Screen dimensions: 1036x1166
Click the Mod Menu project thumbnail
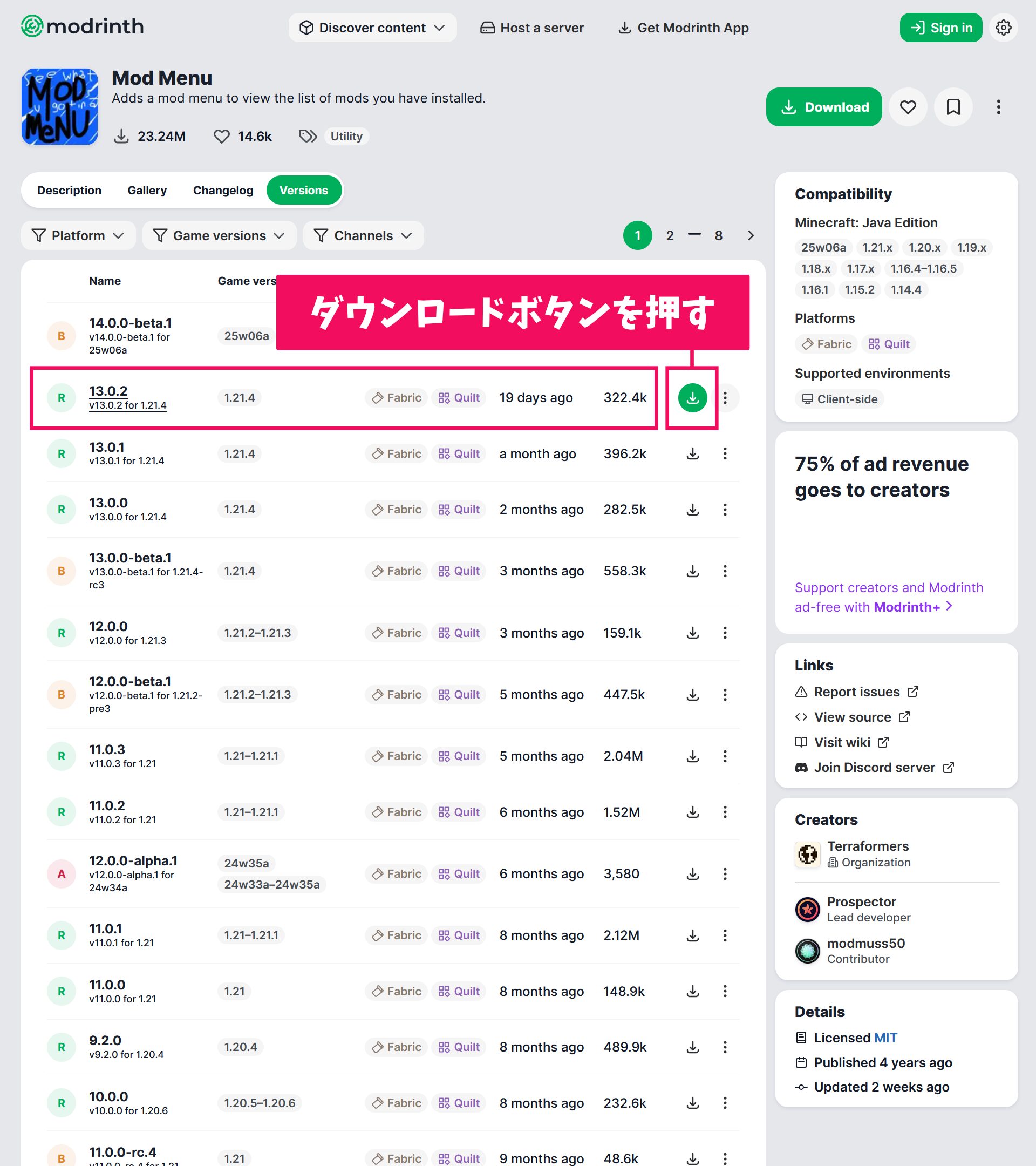[60, 107]
